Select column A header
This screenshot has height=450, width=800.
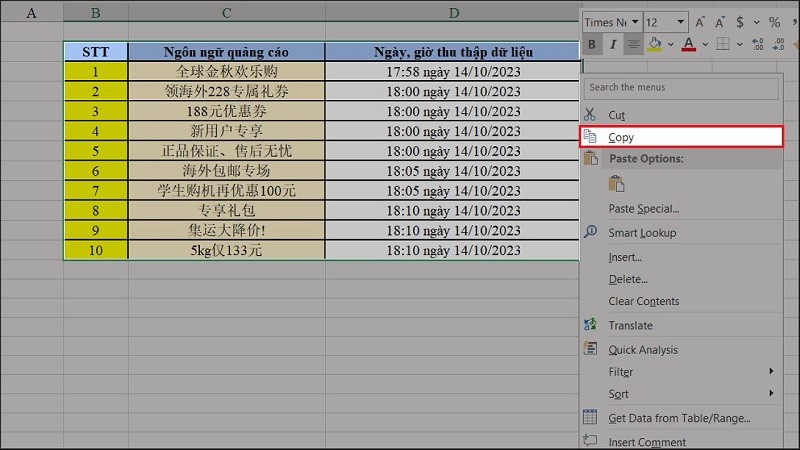(32, 12)
